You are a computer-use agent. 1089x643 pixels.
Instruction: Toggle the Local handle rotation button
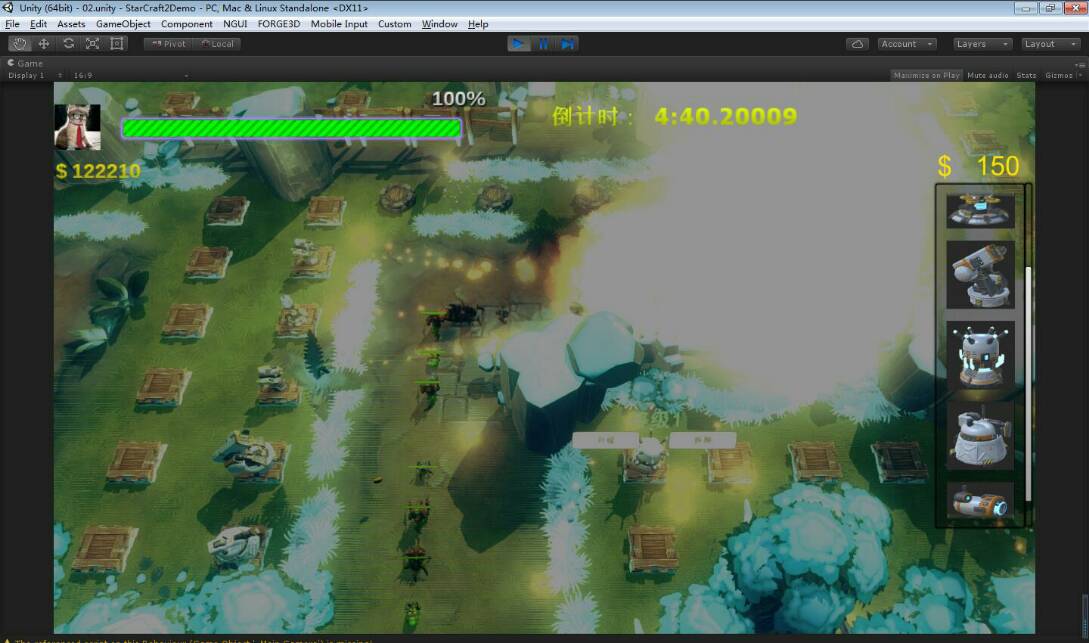point(217,44)
